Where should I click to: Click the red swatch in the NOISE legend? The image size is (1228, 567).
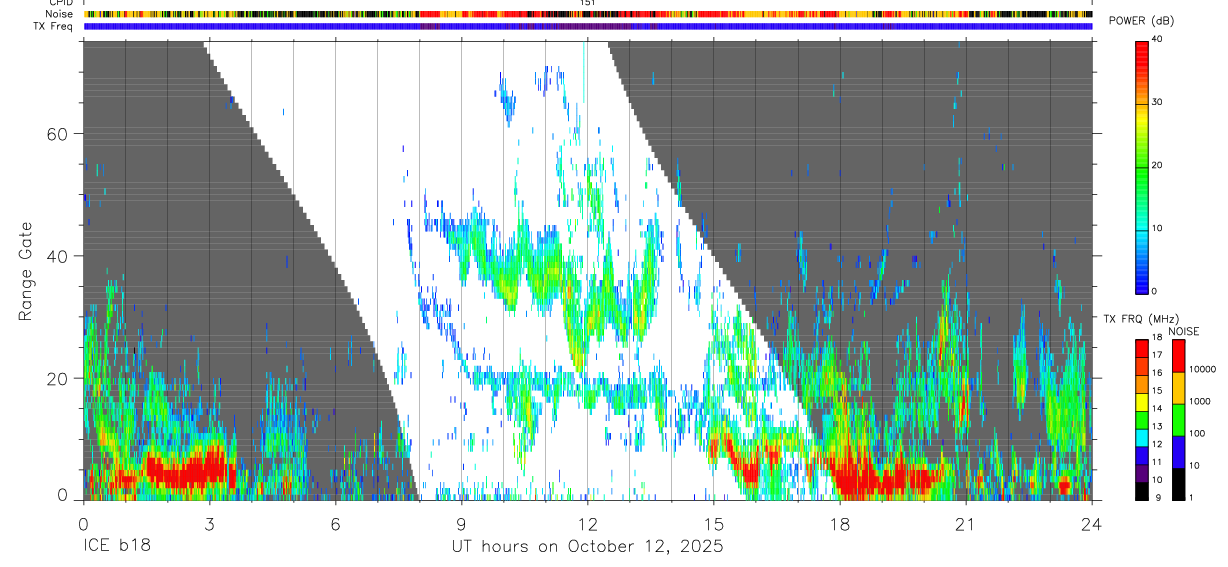(x=1178, y=355)
